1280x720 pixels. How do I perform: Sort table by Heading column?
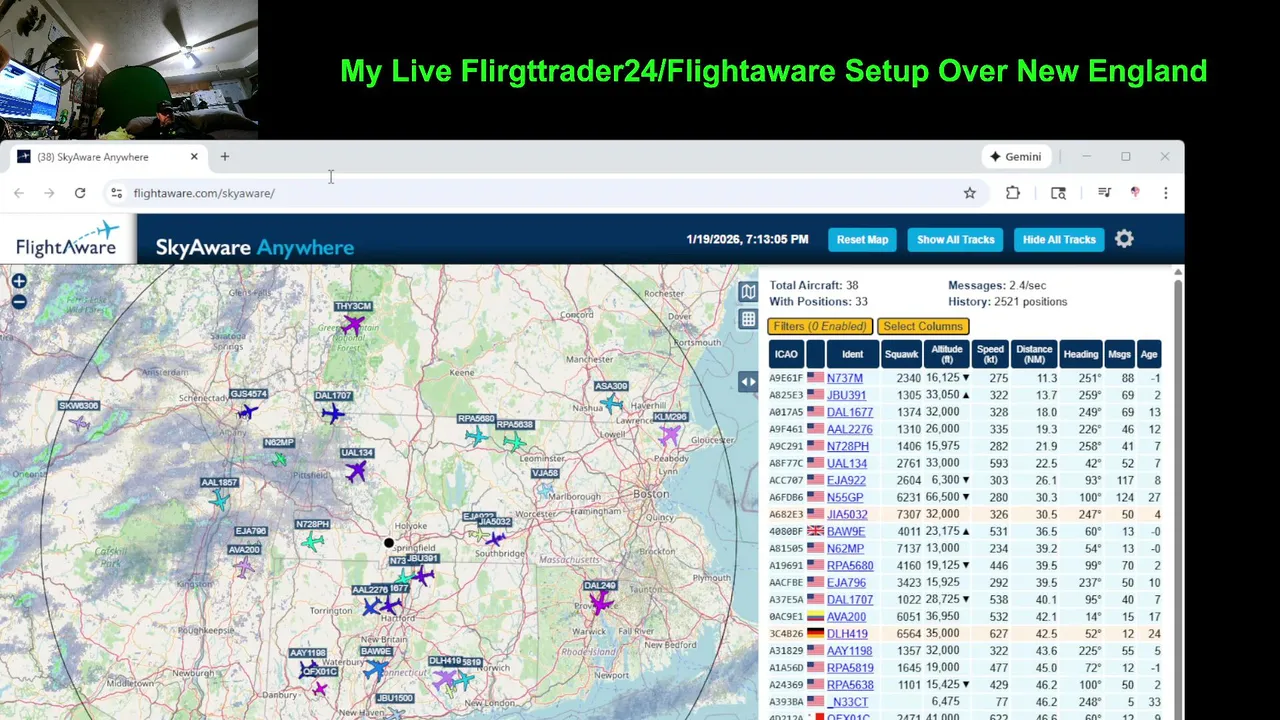[x=1081, y=354]
